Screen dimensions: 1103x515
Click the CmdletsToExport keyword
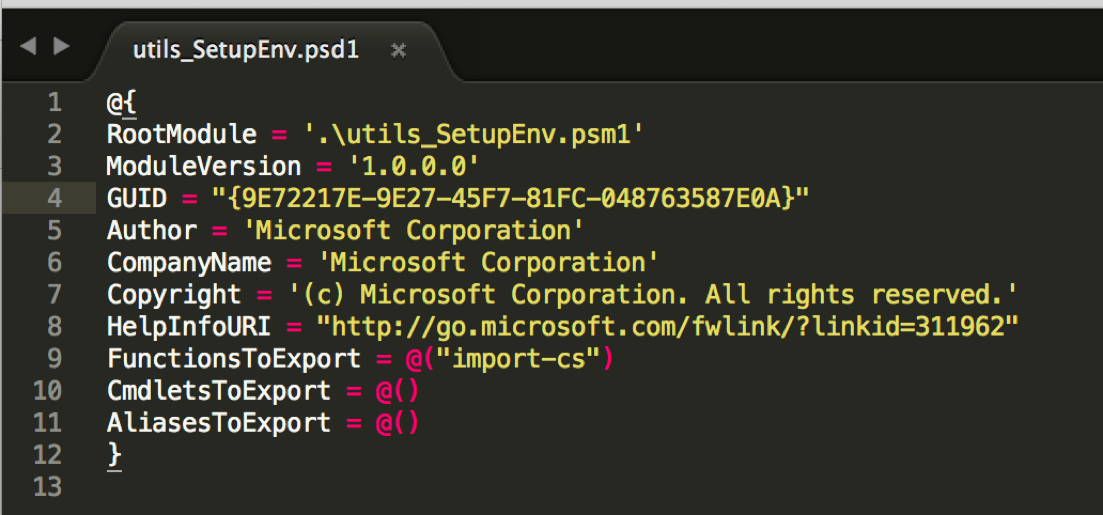click(x=219, y=390)
